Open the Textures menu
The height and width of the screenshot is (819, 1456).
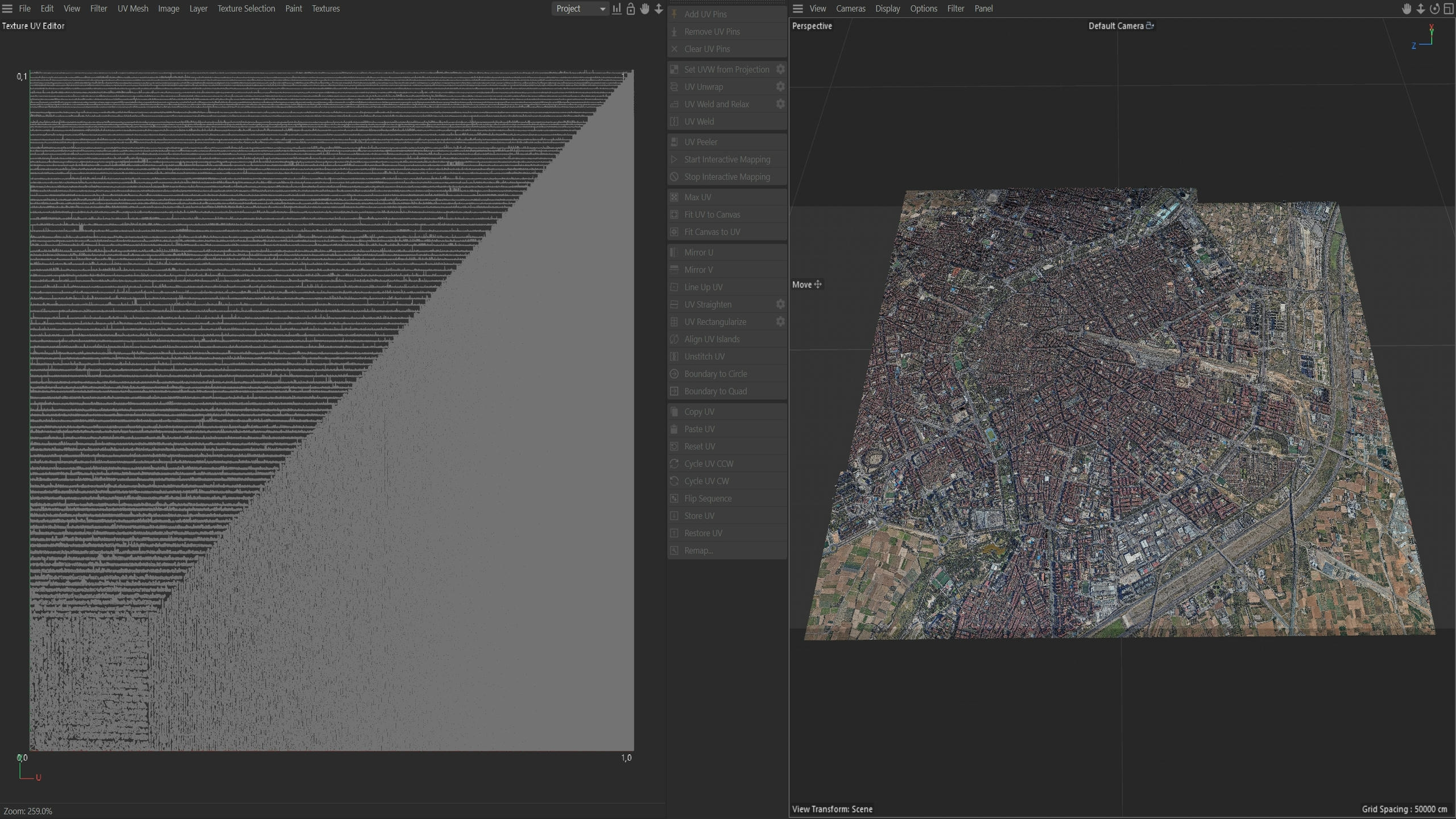pos(325,9)
